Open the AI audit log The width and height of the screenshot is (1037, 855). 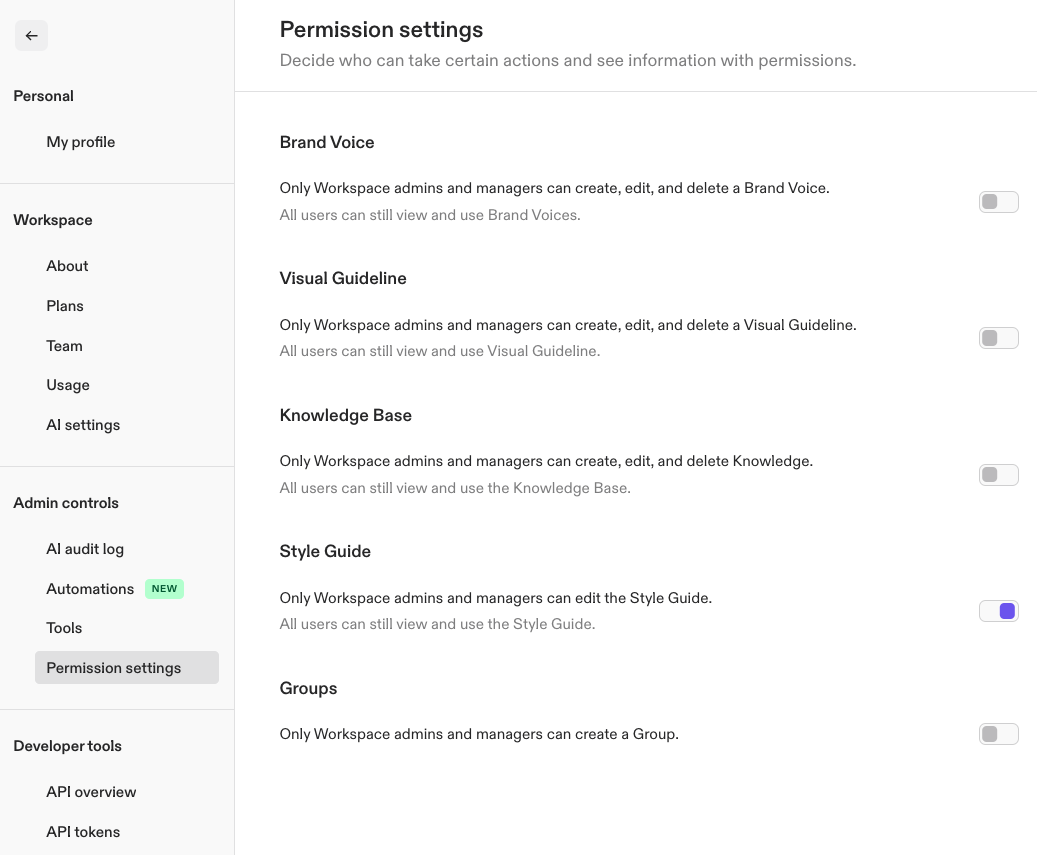pos(85,549)
